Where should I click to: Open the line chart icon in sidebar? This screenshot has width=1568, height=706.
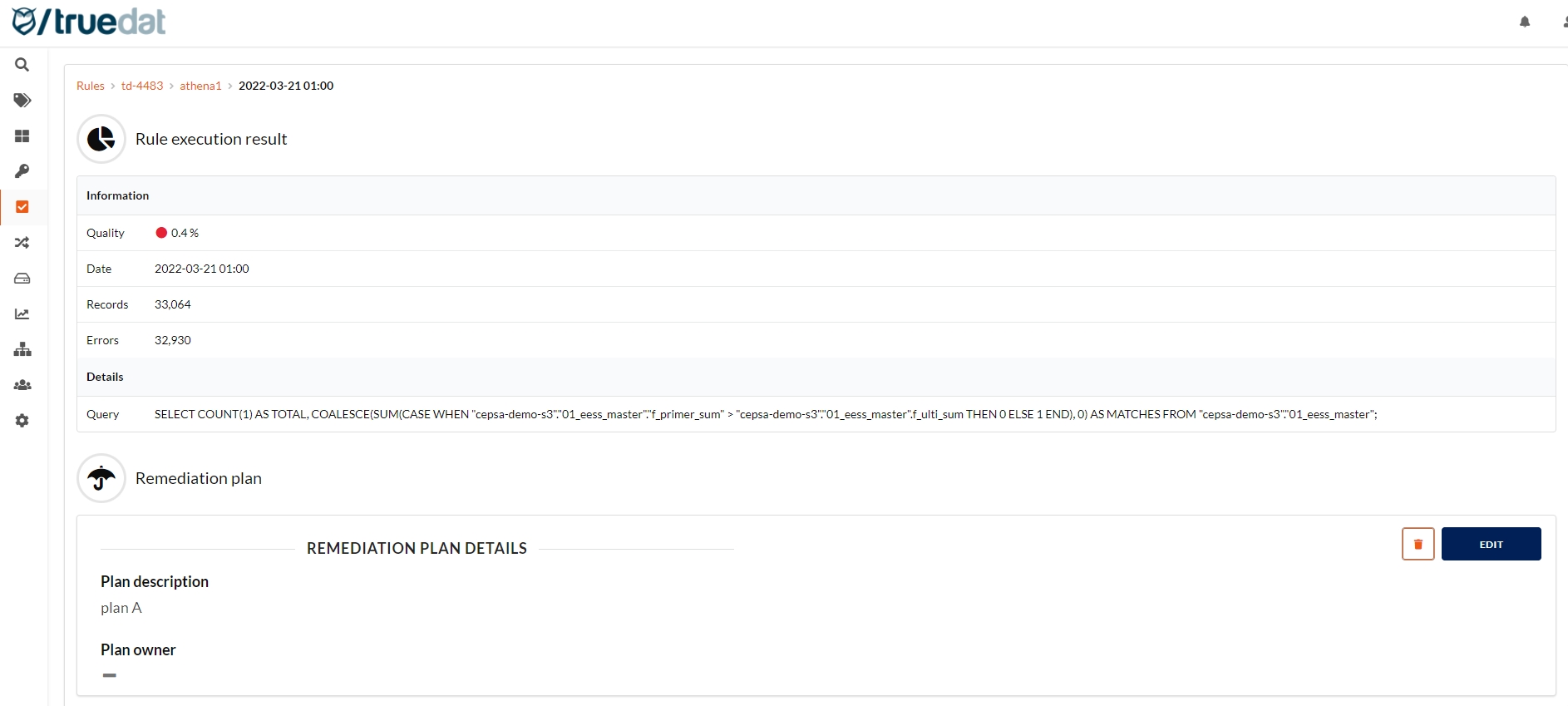[22, 314]
